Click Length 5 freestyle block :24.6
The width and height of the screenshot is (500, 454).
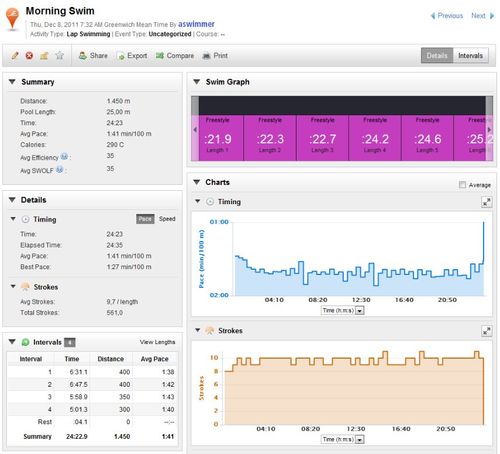427,138
